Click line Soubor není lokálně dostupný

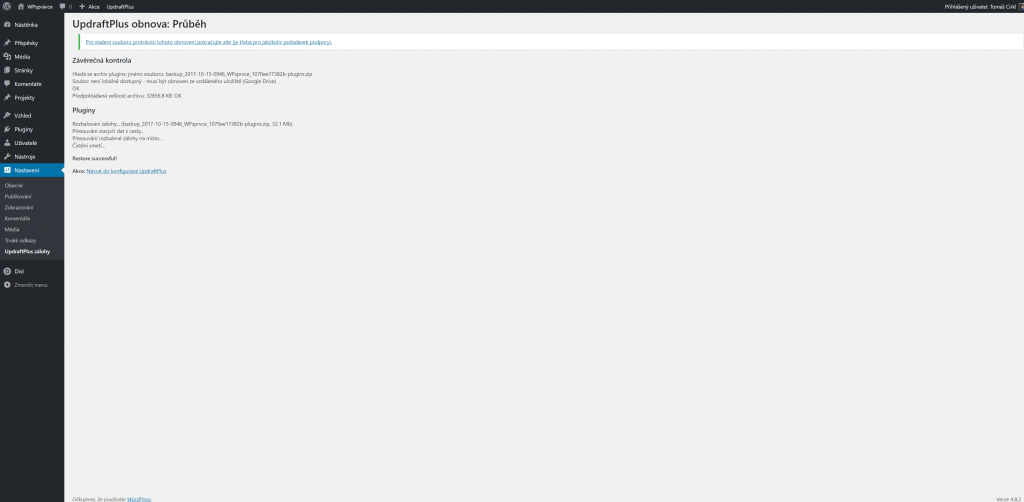pos(174,82)
